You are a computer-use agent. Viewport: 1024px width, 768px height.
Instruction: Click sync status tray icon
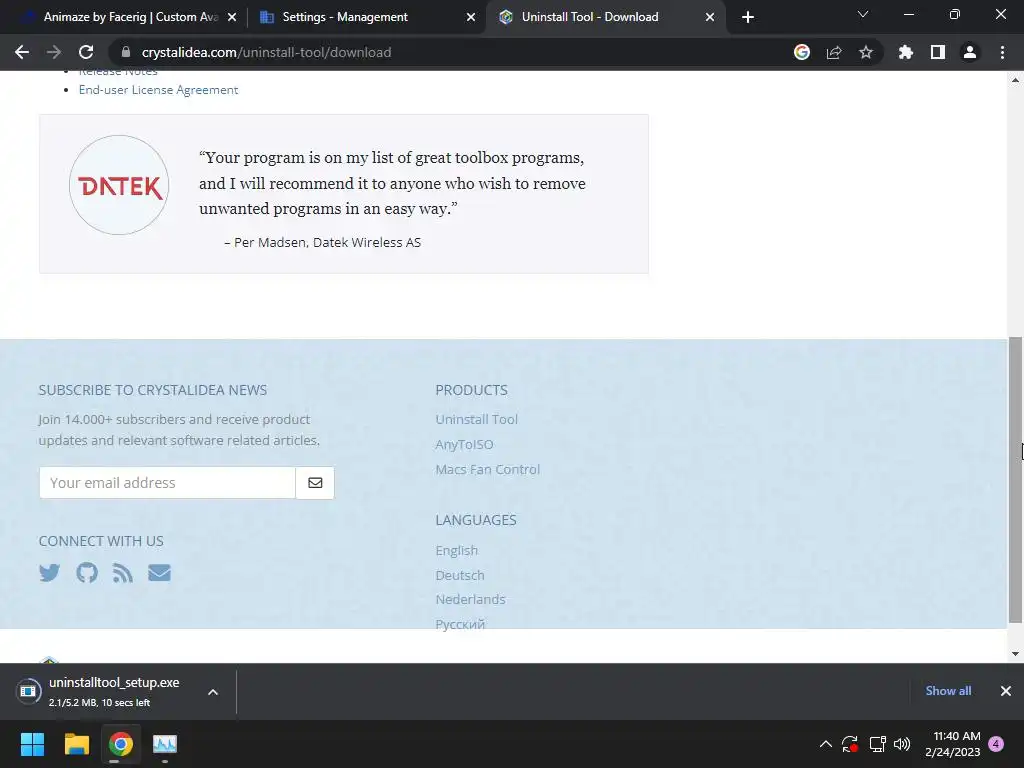[x=850, y=744]
